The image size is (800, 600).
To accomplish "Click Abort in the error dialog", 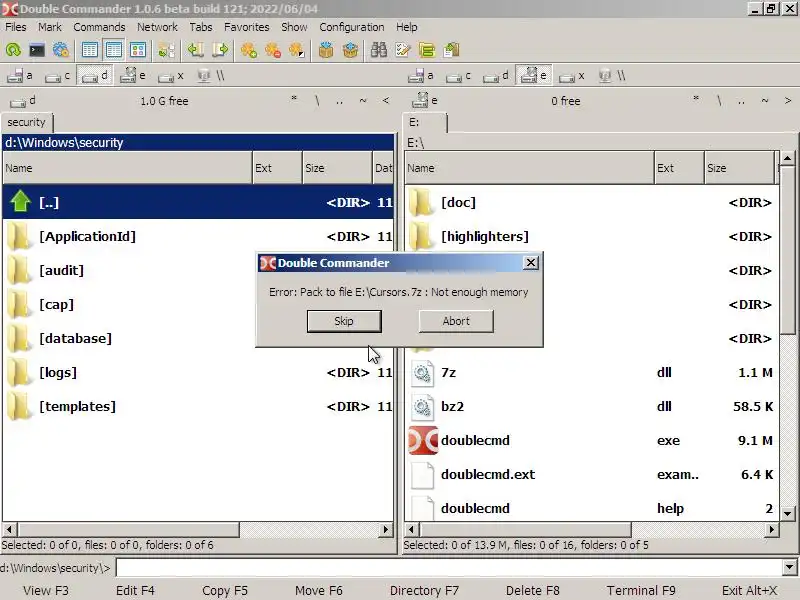I will [456, 321].
